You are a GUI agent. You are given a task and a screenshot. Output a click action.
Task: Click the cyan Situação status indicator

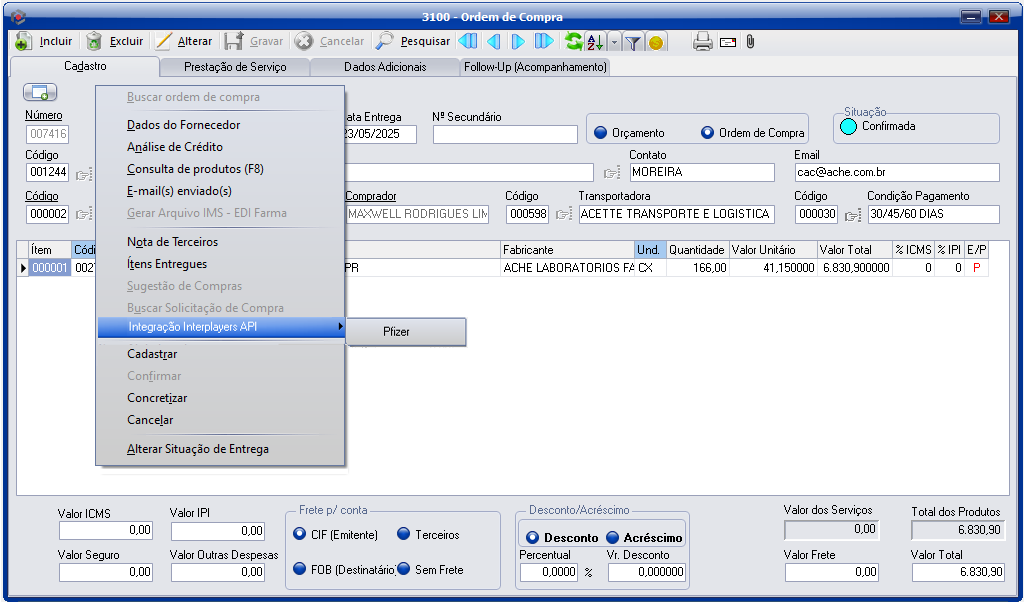click(848, 127)
